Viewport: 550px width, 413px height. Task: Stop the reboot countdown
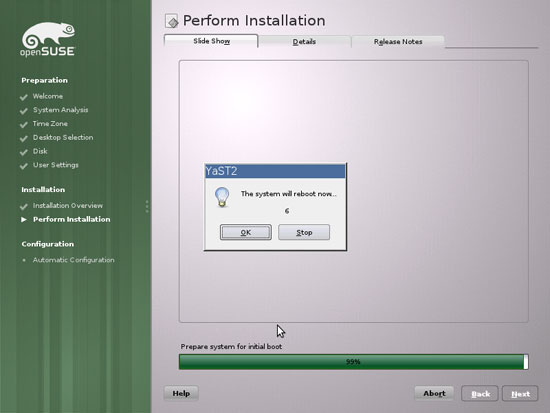(304, 232)
